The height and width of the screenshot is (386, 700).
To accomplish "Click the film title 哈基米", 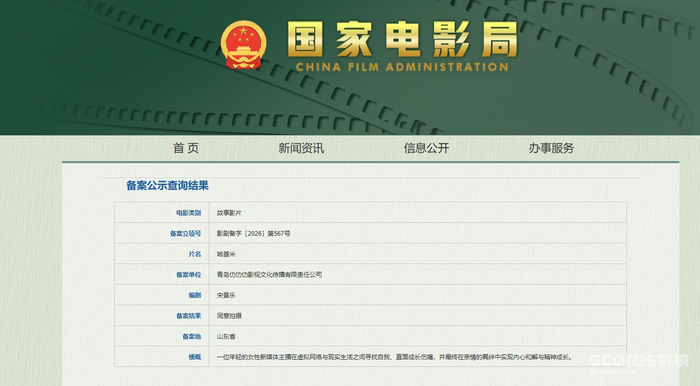I will point(226,254).
